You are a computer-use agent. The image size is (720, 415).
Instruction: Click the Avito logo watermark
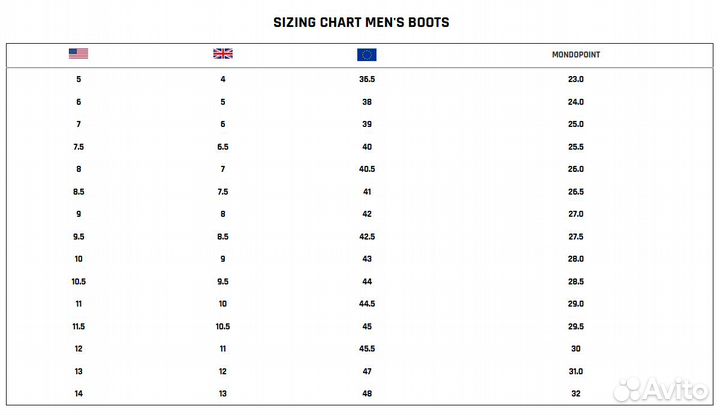pos(660,387)
